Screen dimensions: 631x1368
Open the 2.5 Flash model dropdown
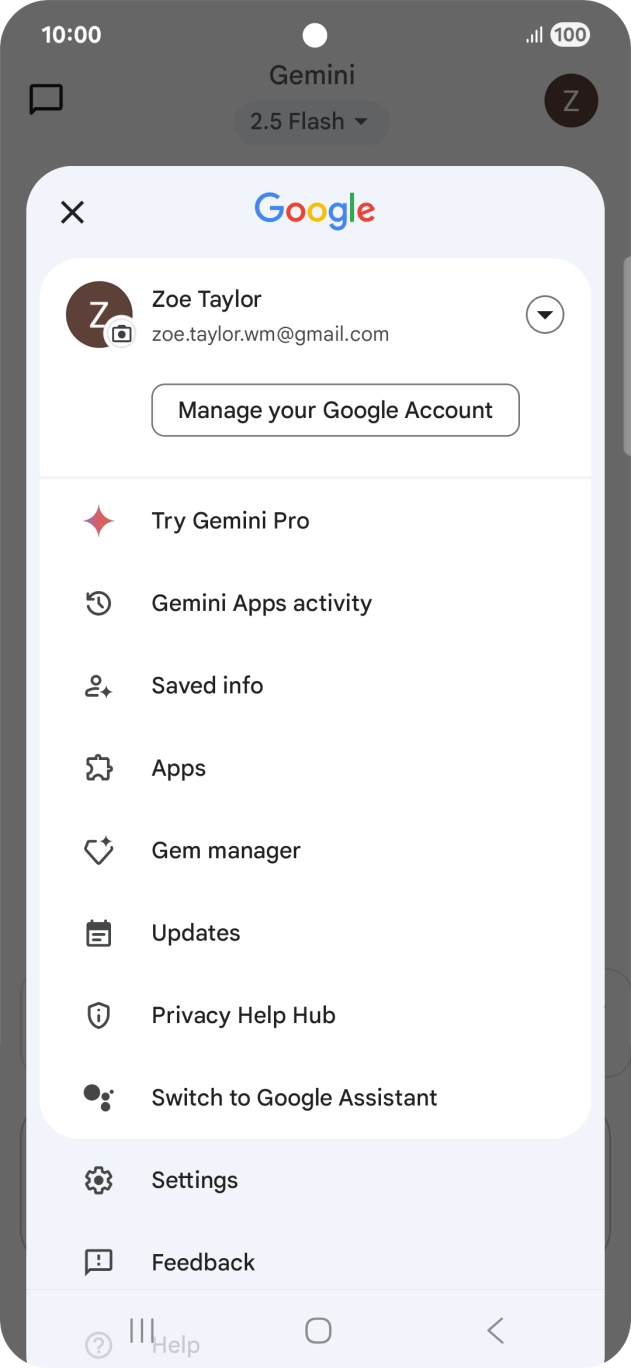(x=309, y=122)
